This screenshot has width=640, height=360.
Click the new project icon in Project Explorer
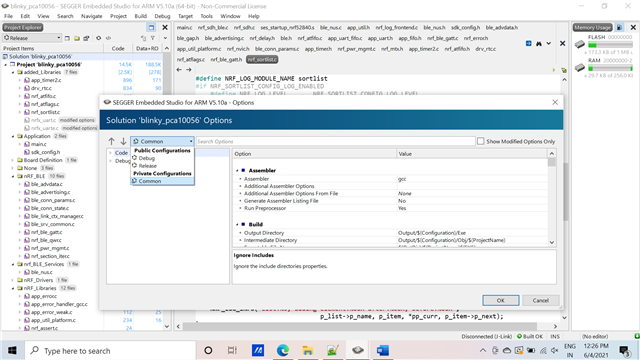[67, 38]
